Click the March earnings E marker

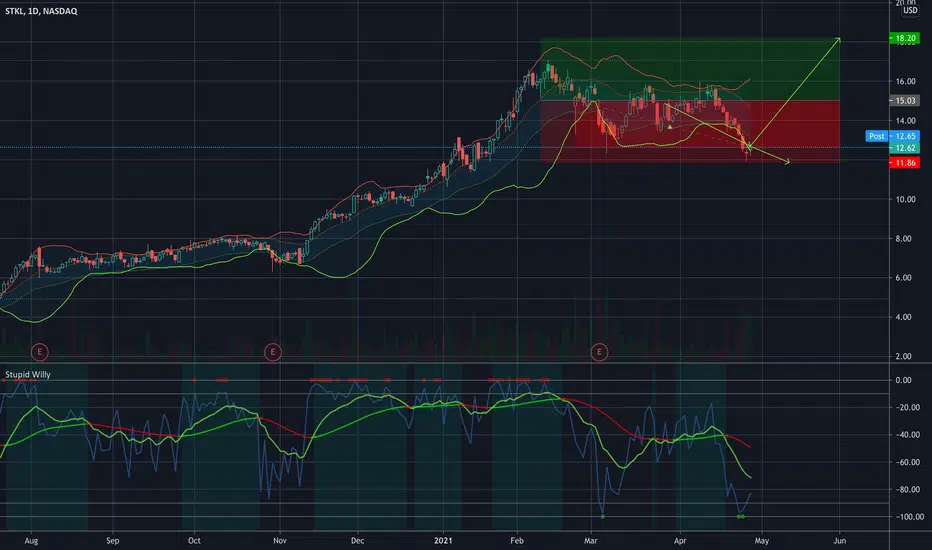click(599, 352)
